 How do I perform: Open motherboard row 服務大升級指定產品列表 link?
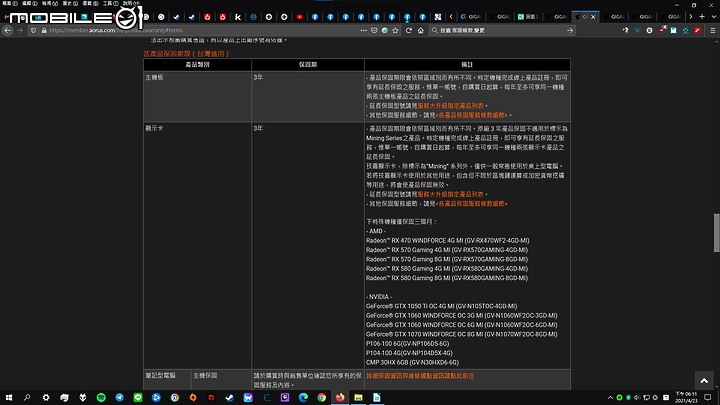tap(450, 106)
